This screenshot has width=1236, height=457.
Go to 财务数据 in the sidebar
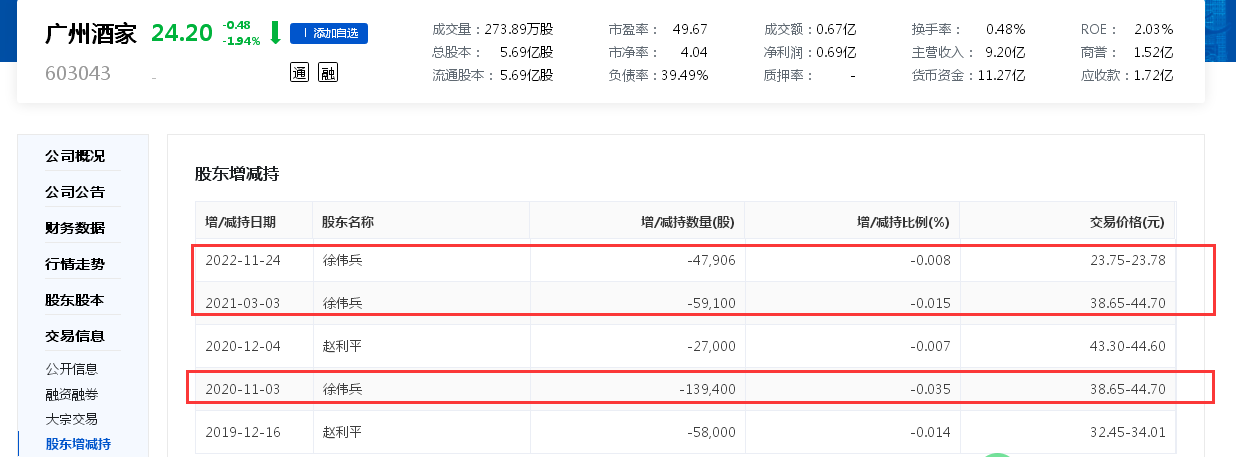(75, 228)
